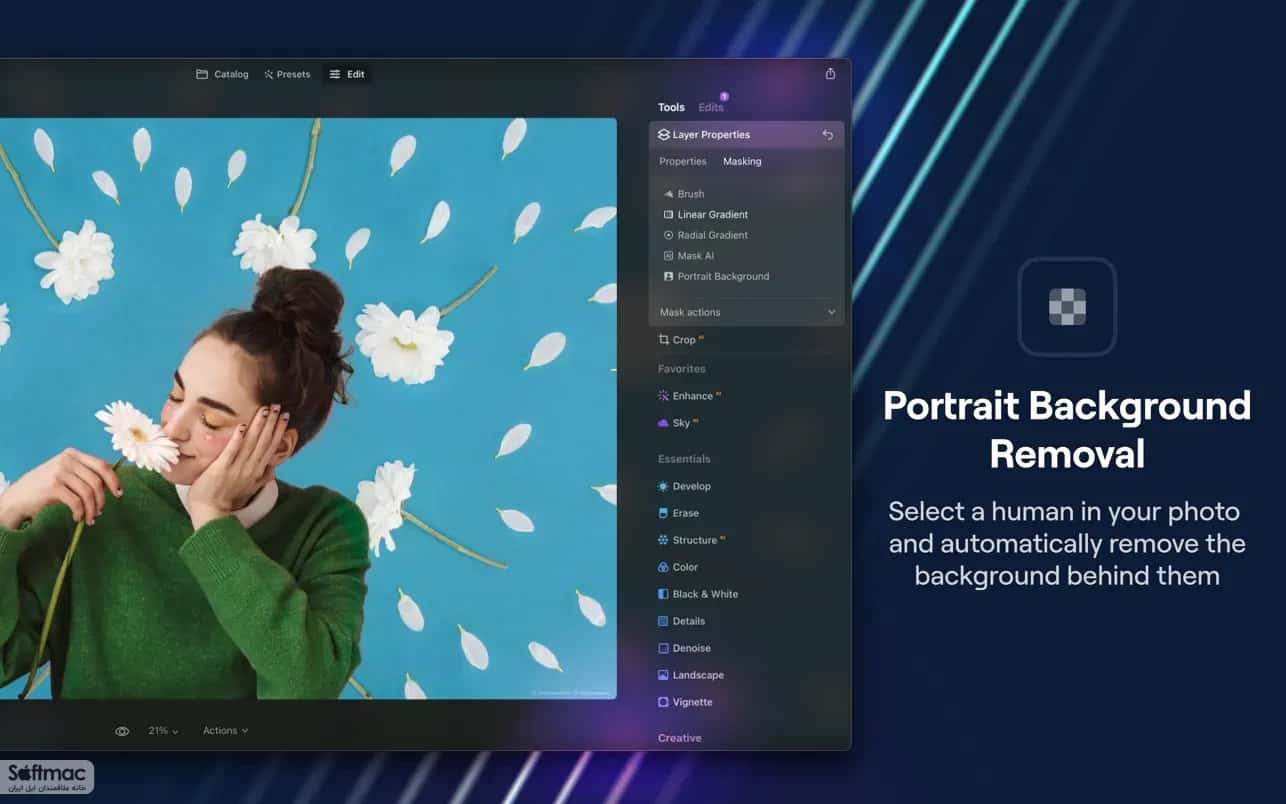Open the Structure AI tool
The width and height of the screenshot is (1286, 804).
[x=691, y=540]
